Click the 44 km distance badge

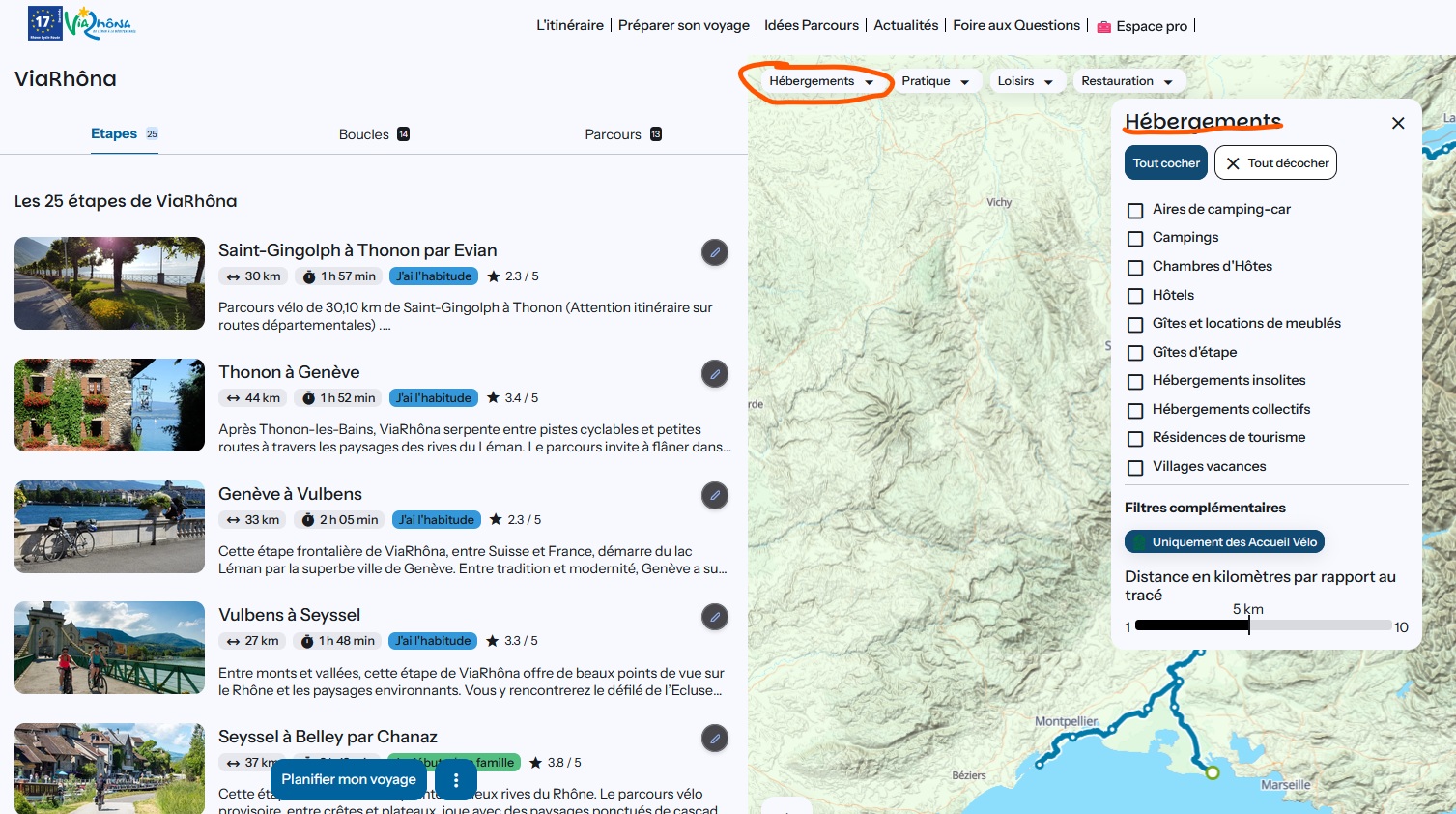coord(253,398)
